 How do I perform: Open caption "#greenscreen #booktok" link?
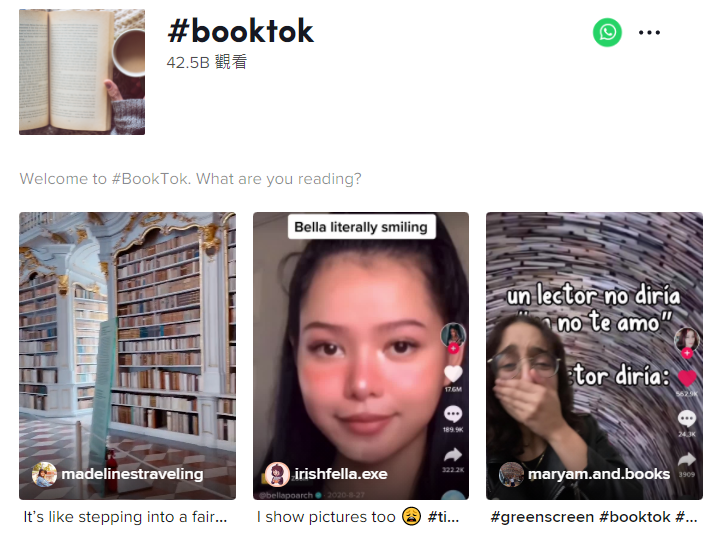pyautogui.click(x=594, y=517)
